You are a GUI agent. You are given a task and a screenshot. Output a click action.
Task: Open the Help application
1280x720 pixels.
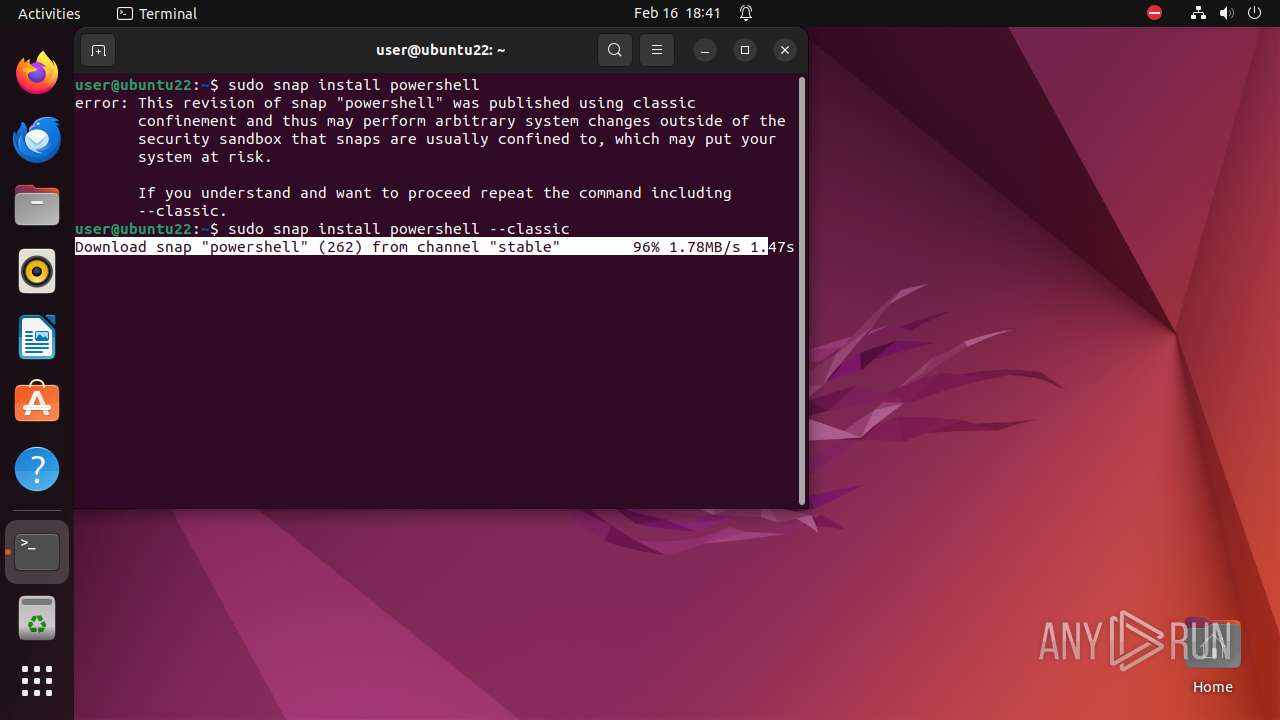[x=37, y=469]
